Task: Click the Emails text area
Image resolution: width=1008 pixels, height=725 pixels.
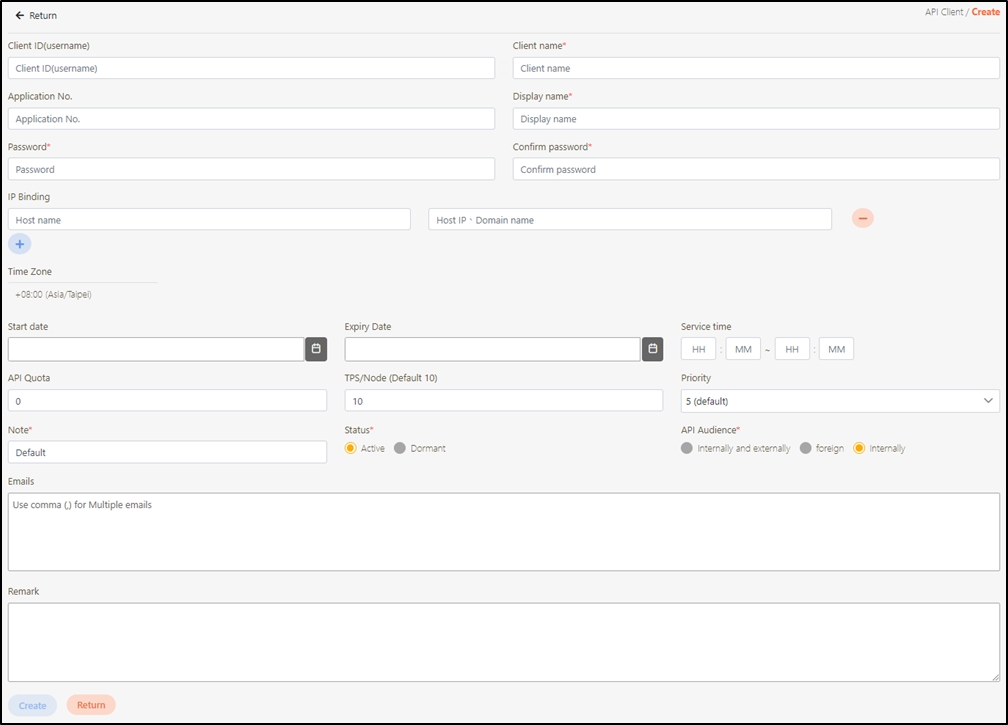Action: (x=503, y=531)
